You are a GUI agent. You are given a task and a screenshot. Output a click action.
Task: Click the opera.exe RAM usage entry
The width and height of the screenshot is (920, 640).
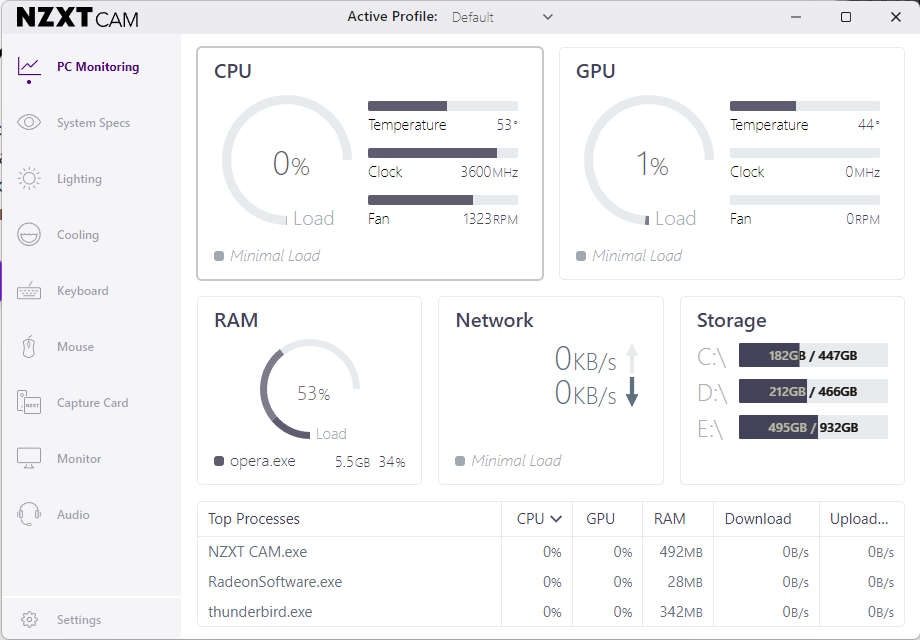point(309,461)
